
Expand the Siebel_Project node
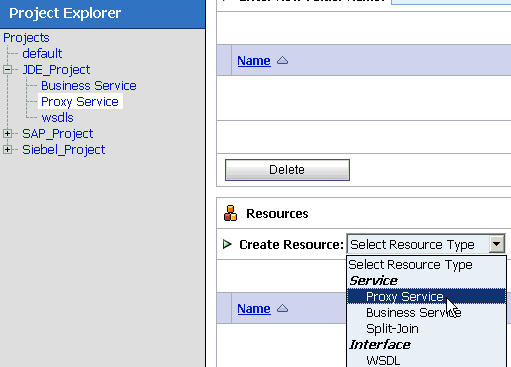[x=7, y=150]
